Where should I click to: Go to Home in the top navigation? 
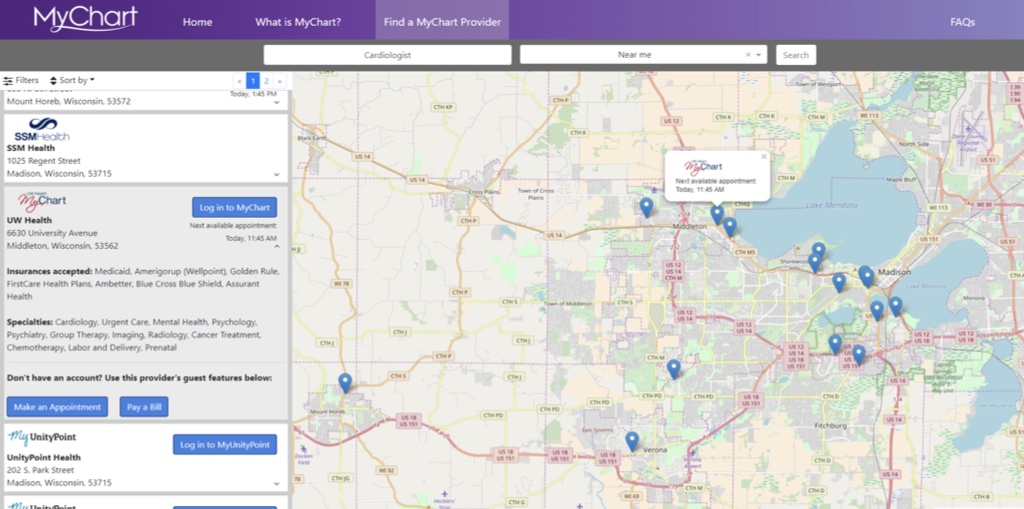tap(197, 22)
